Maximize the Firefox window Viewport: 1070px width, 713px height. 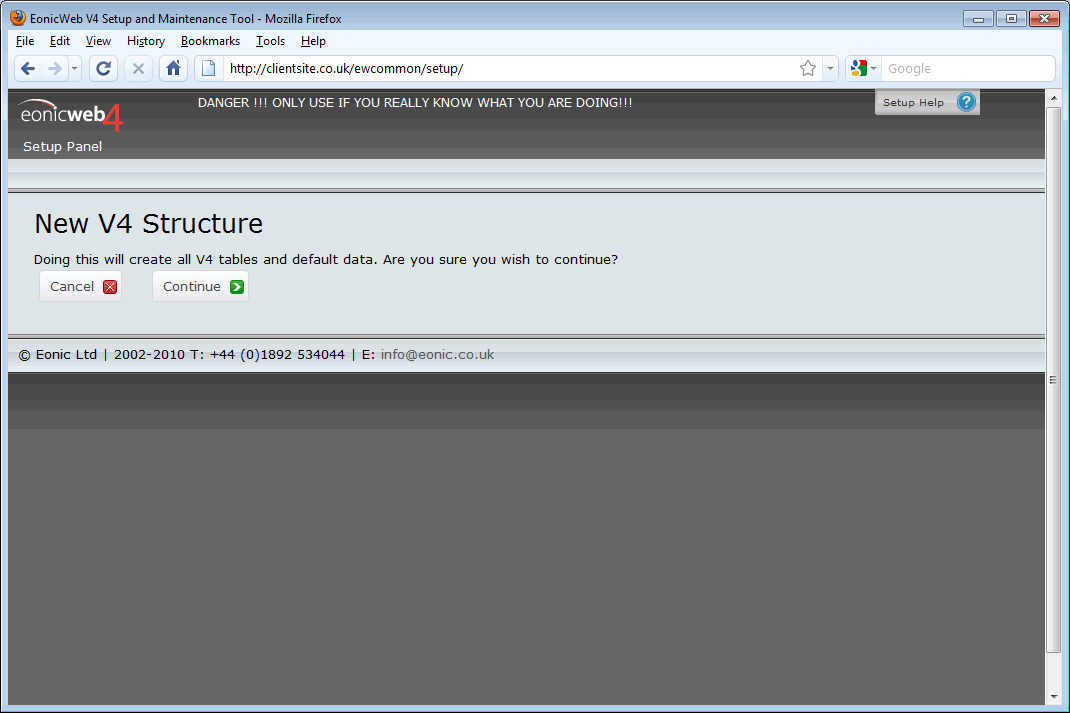coord(1011,18)
